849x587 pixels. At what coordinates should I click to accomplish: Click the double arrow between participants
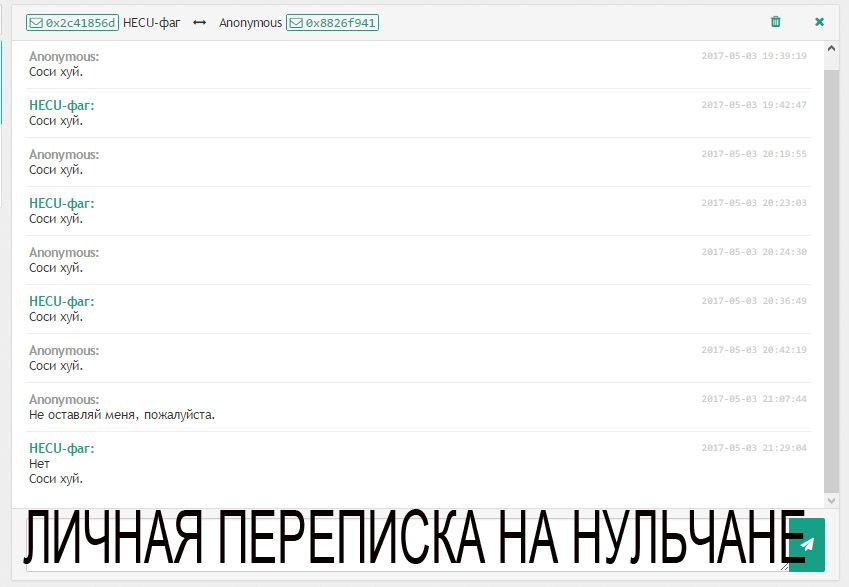pos(200,23)
